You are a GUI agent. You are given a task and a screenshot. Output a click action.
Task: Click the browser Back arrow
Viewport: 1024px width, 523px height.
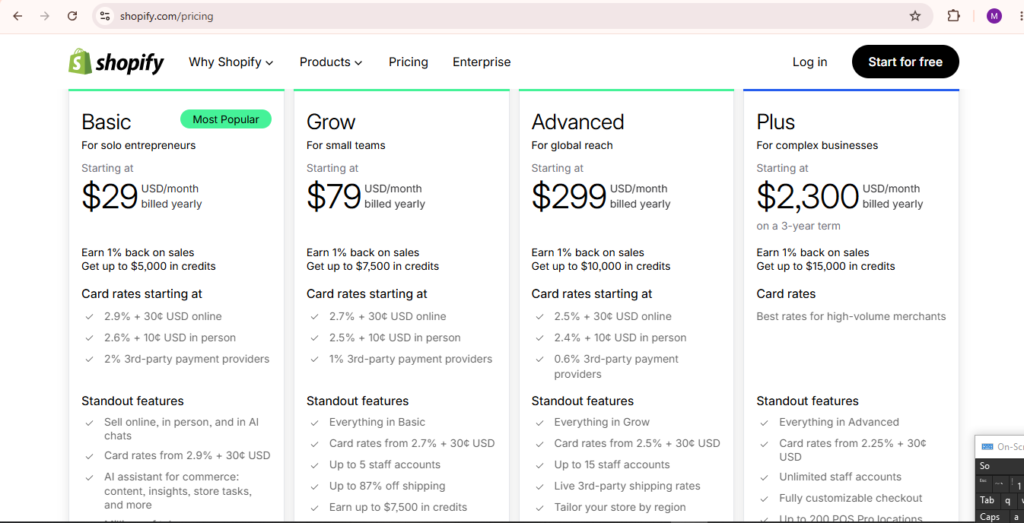pyautogui.click(x=18, y=16)
